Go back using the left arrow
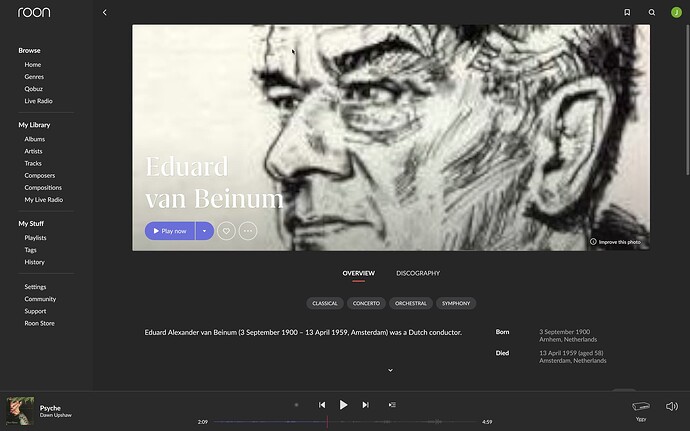 pos(105,12)
